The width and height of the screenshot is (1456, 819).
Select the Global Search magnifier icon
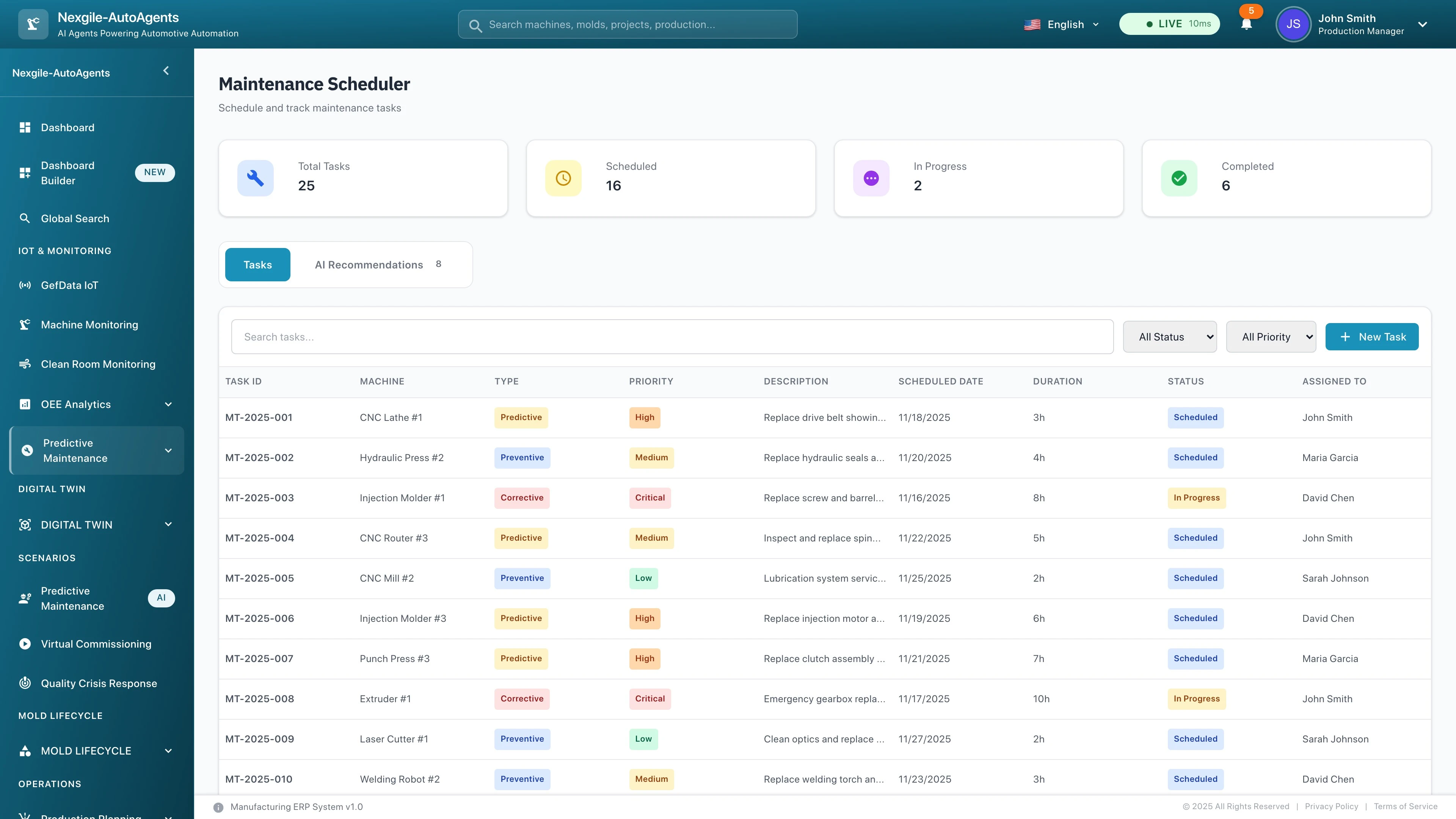(25, 218)
